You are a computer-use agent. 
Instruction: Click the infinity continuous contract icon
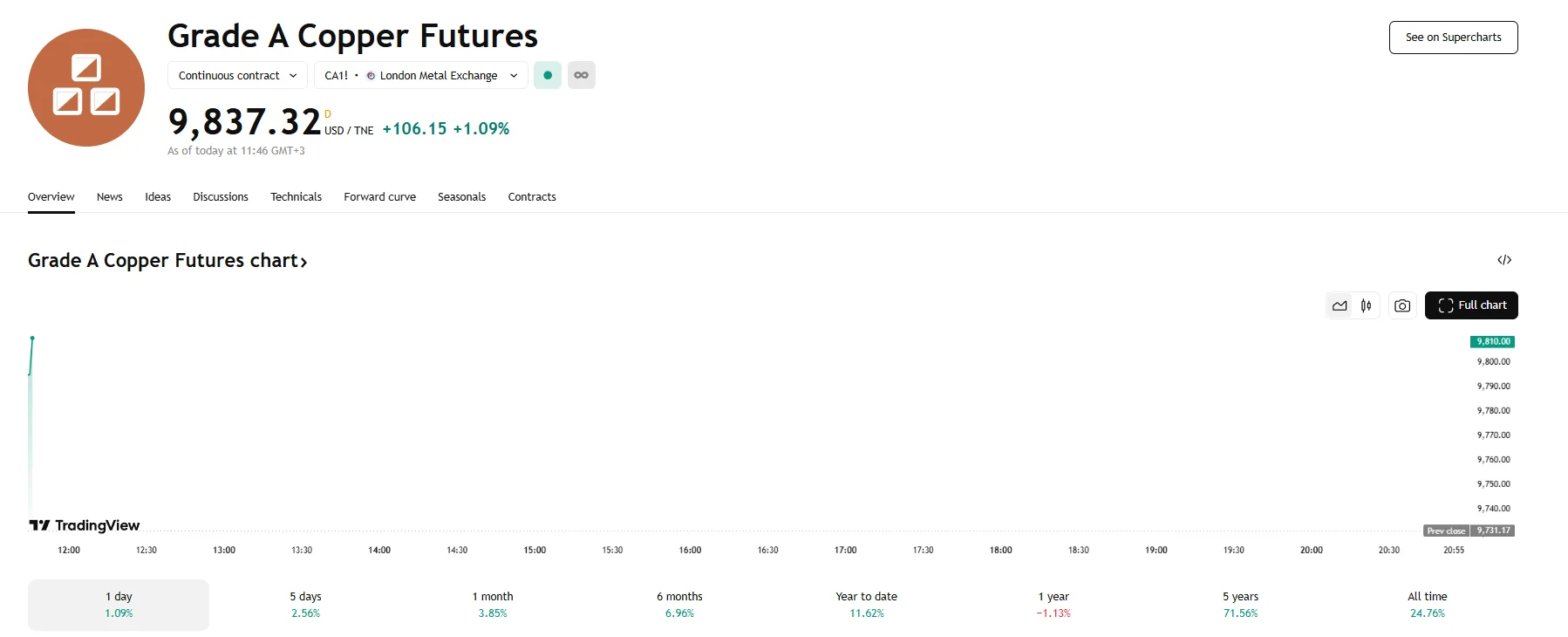tap(581, 75)
